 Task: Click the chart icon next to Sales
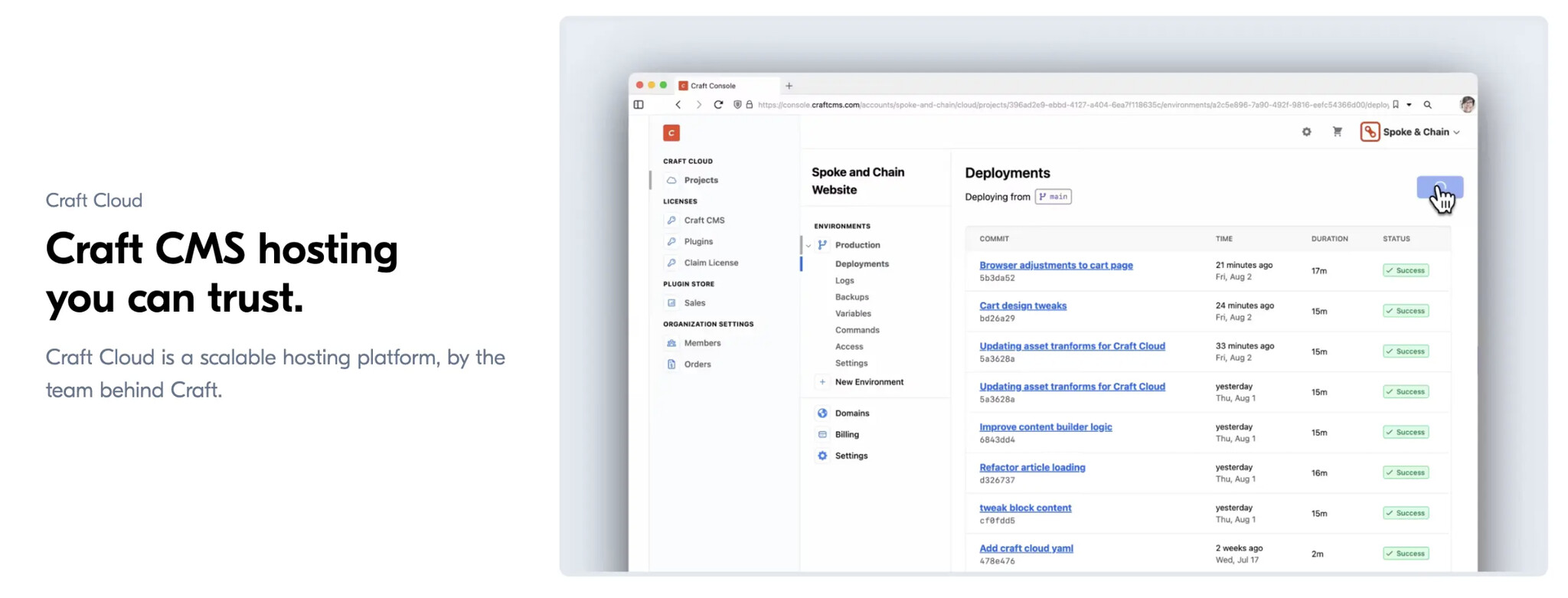point(671,302)
